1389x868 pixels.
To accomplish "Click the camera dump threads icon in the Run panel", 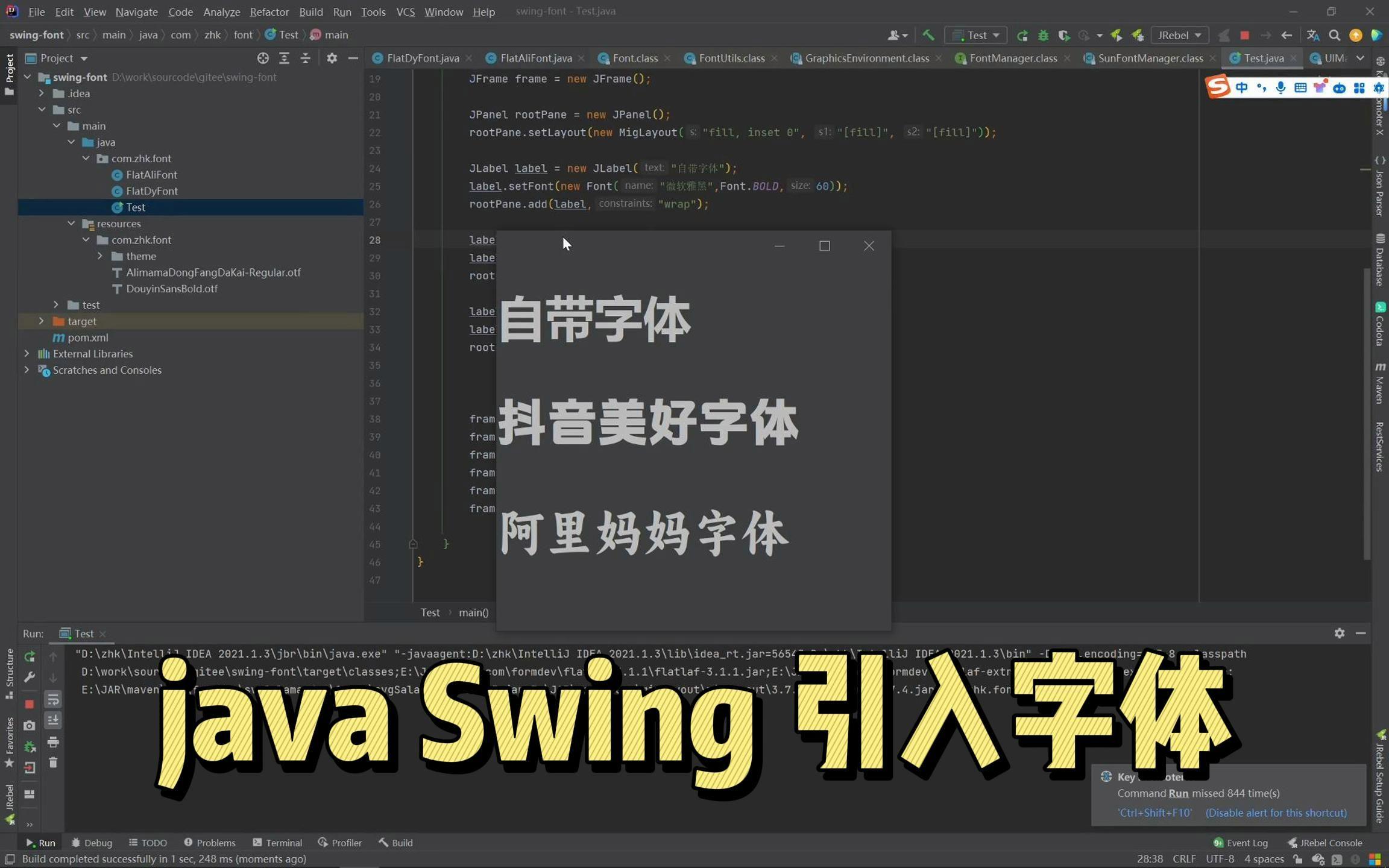I will 29,725.
